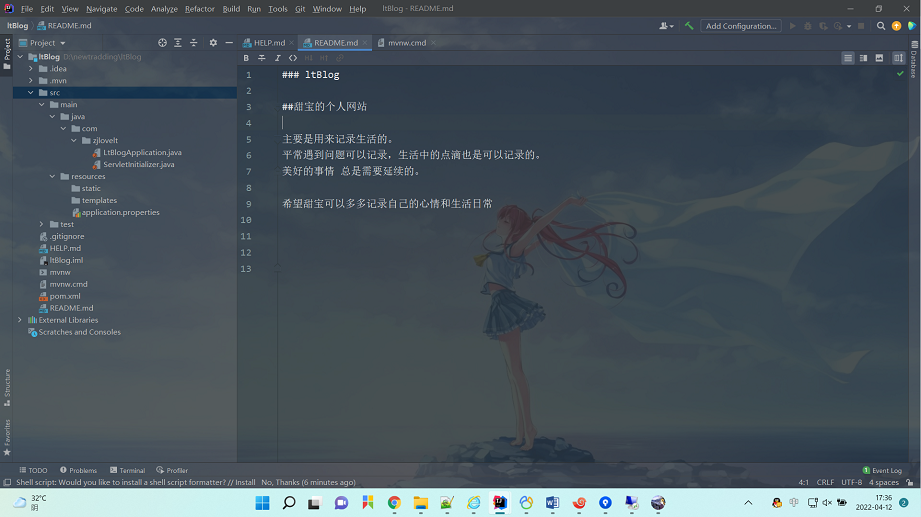Open Database side panel
Image resolution: width=921 pixels, height=517 pixels.
point(914,60)
